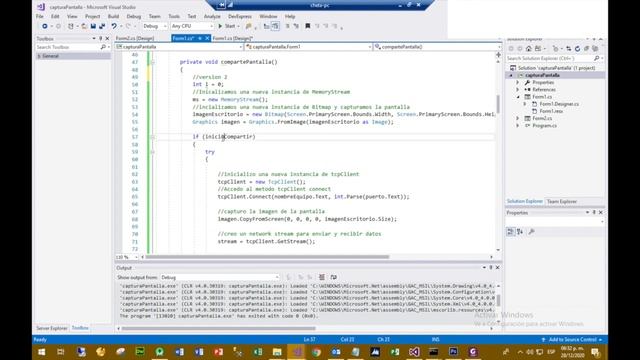Click the Undo arrow icon

114,26
